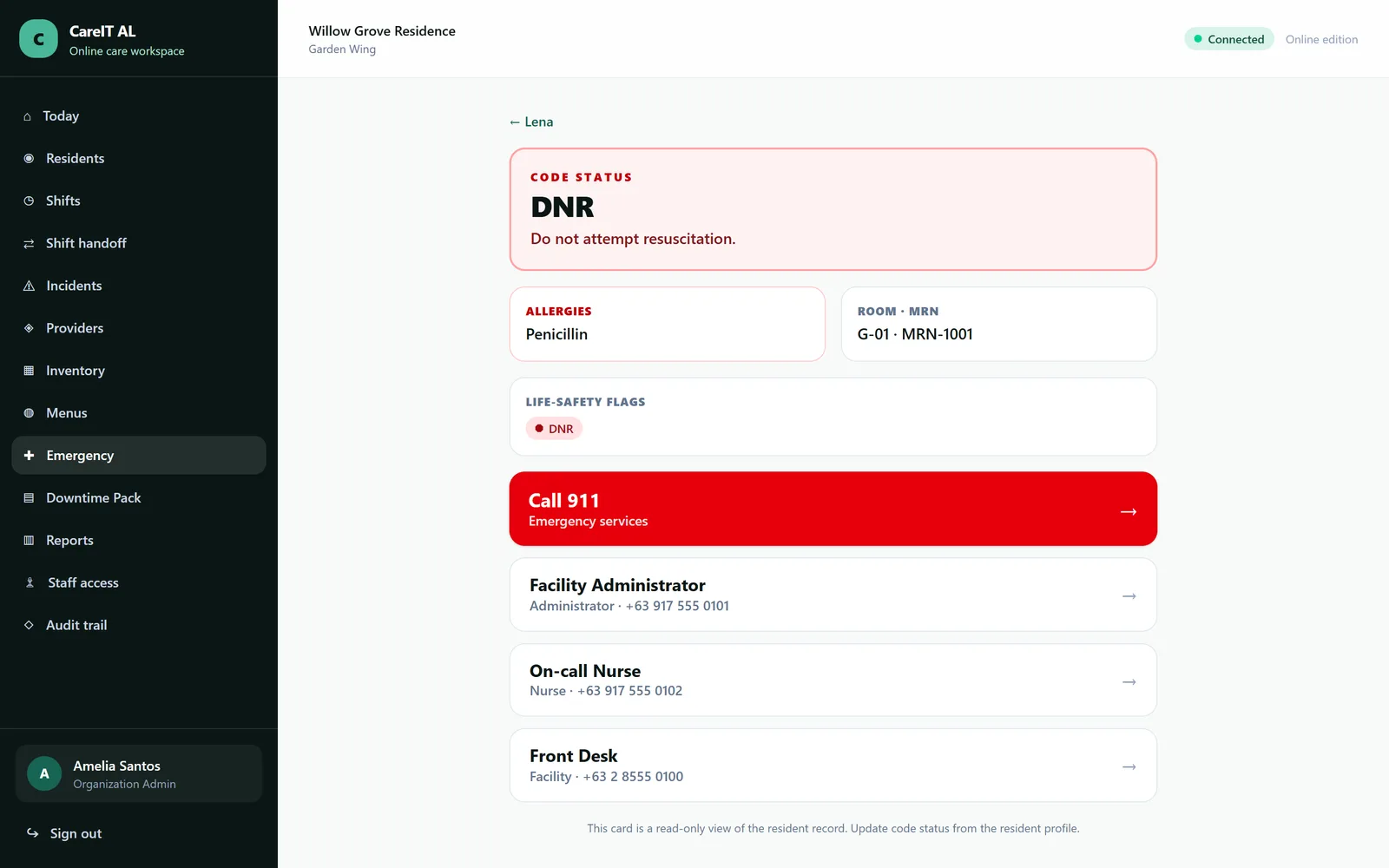Click the DNR code status card

click(x=833, y=209)
